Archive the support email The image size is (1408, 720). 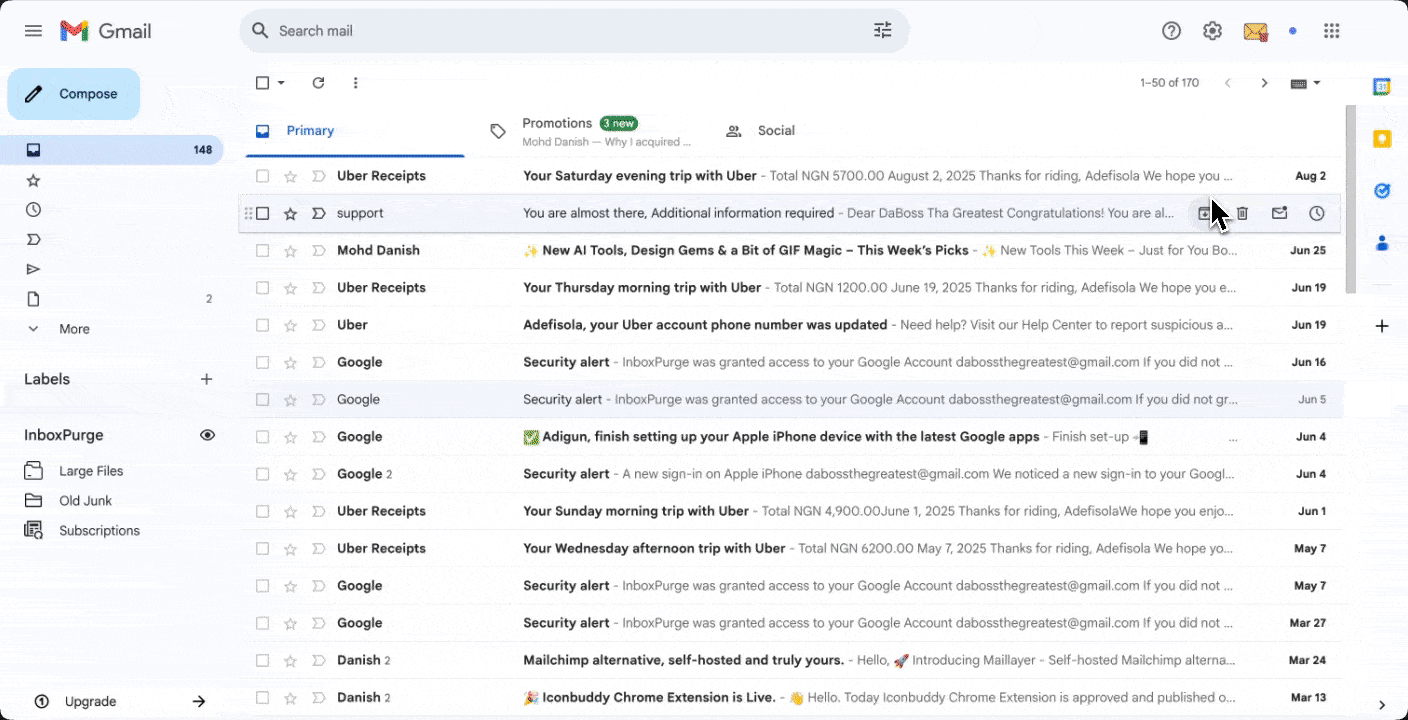tap(1204, 213)
